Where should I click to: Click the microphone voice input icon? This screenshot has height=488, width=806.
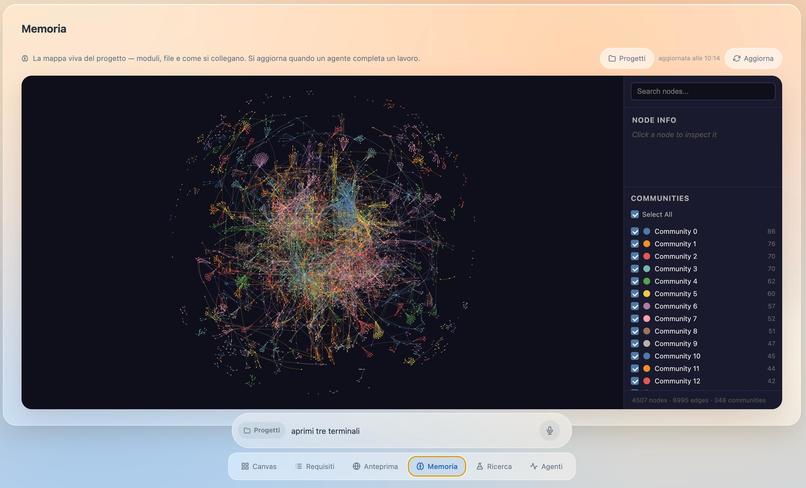point(549,430)
